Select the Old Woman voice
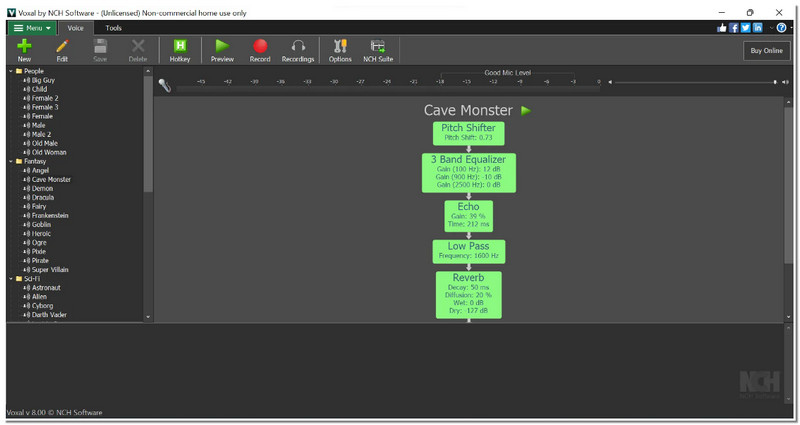This screenshot has width=800, height=425. [x=49, y=152]
